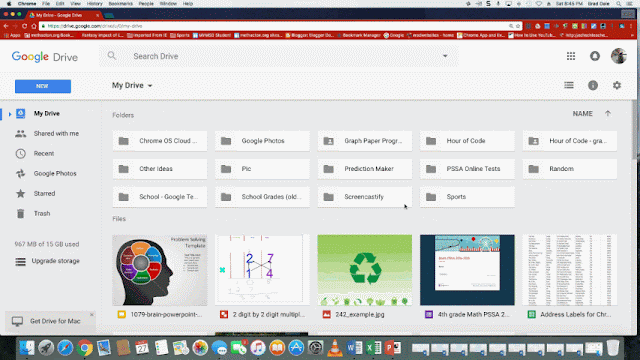Select the School - Google Te... folder
The image size is (640, 360).
pos(160,197)
